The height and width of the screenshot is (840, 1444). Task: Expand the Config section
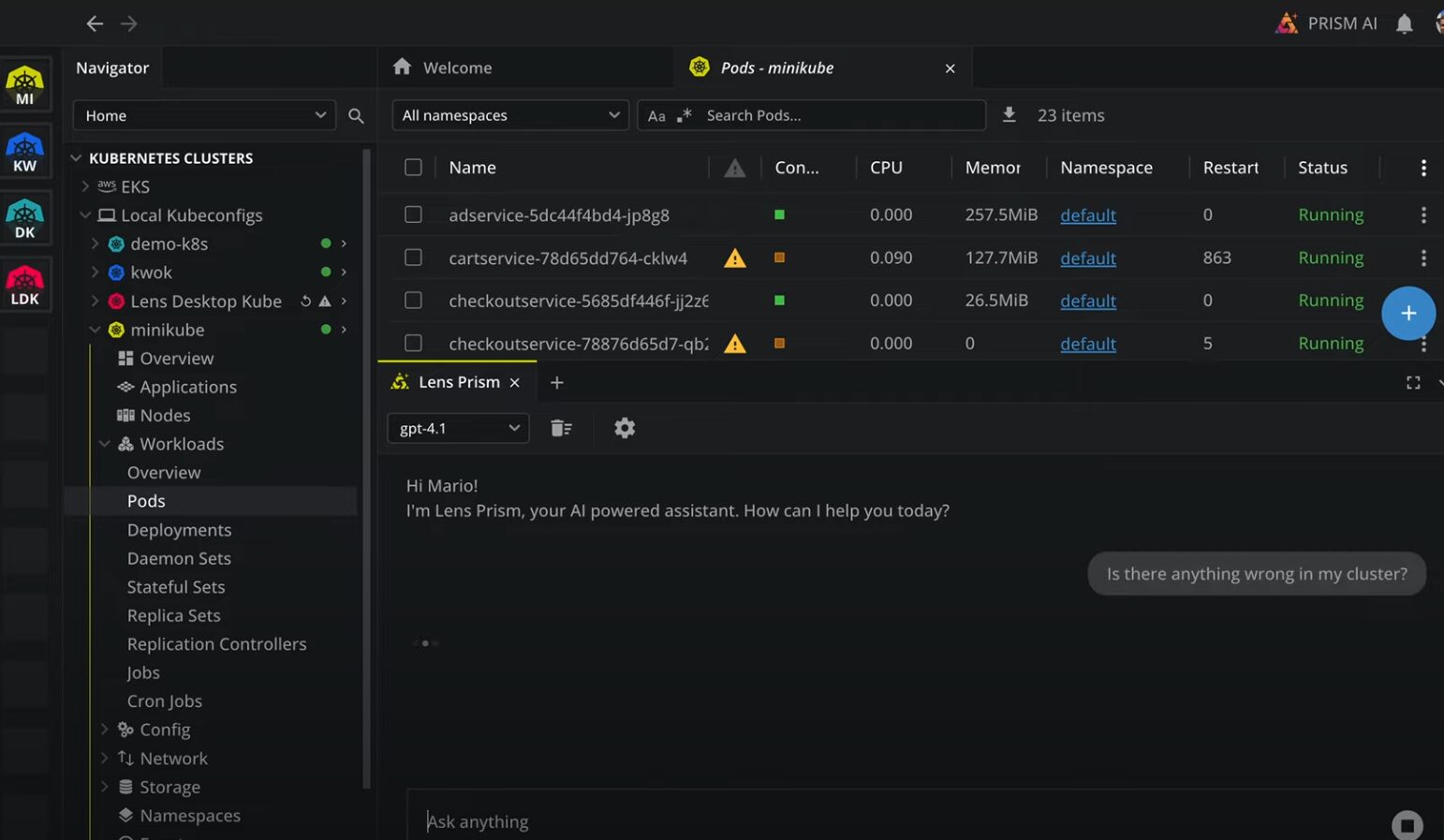tap(104, 729)
